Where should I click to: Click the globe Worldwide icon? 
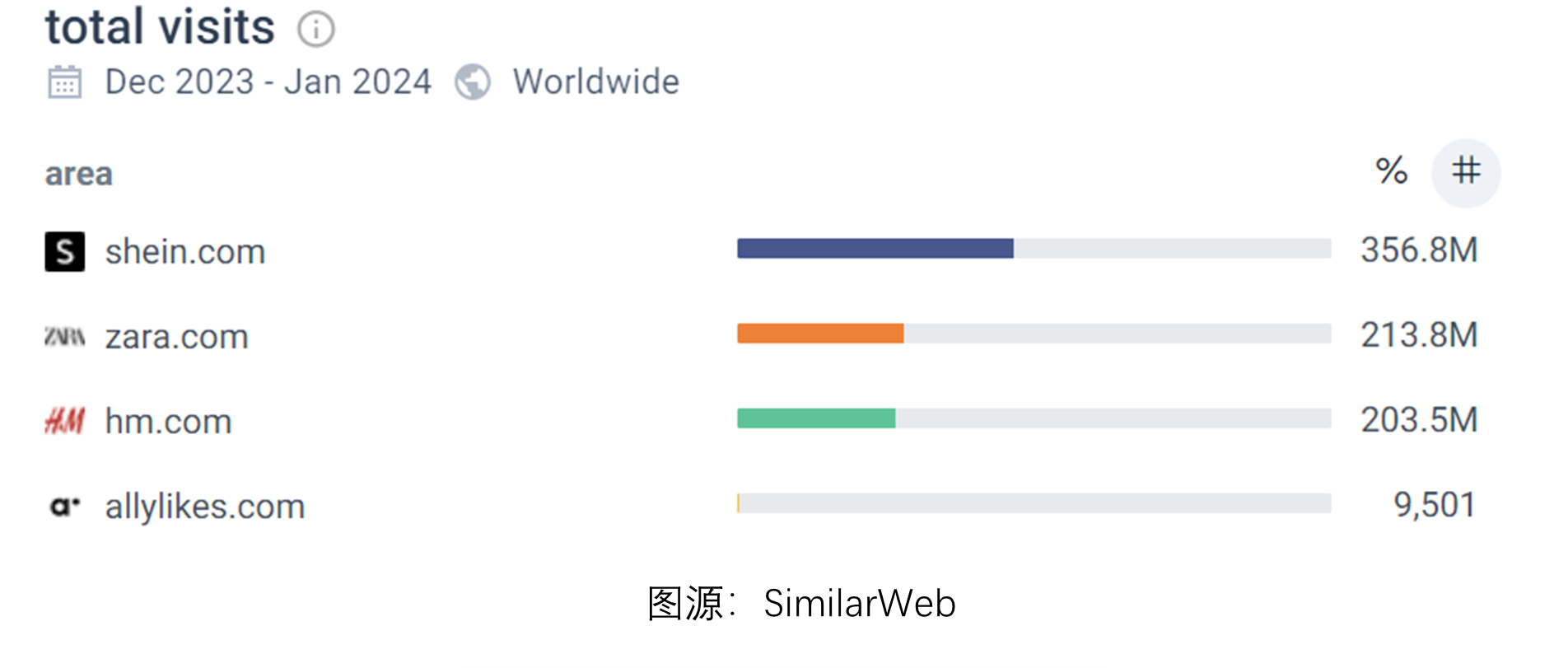(473, 82)
